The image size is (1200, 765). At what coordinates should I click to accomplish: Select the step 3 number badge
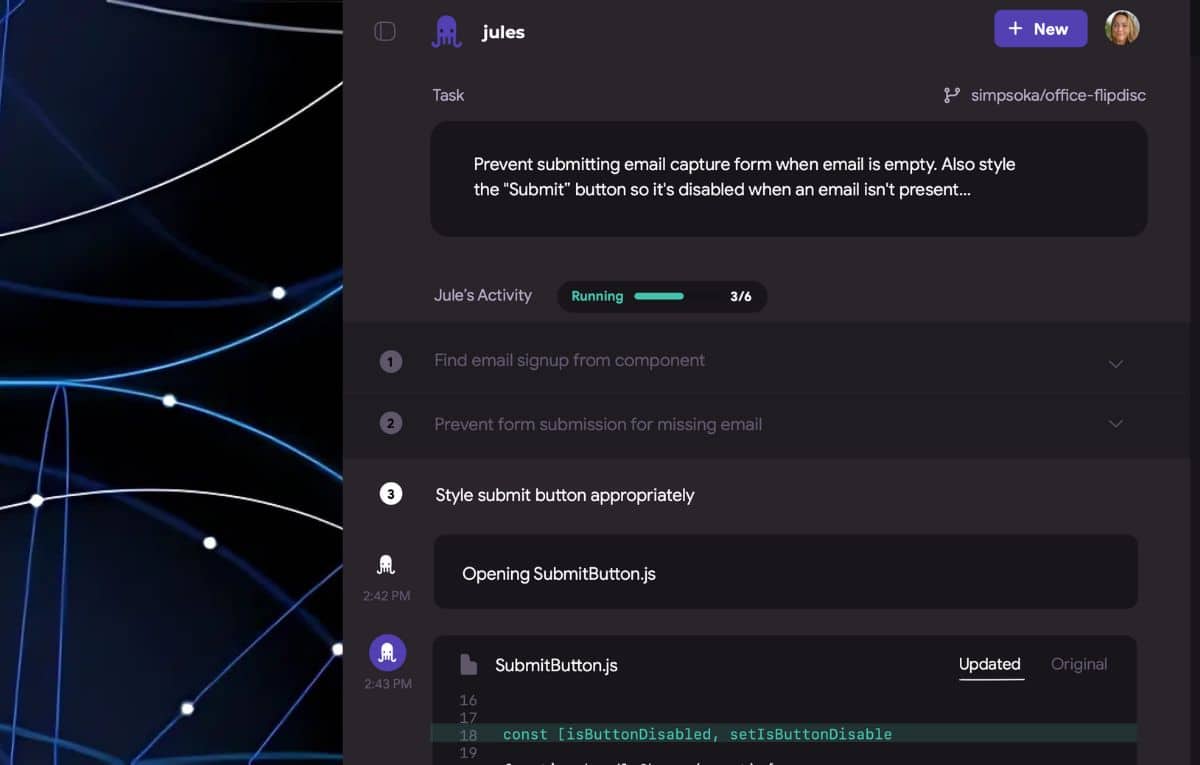tap(391, 494)
